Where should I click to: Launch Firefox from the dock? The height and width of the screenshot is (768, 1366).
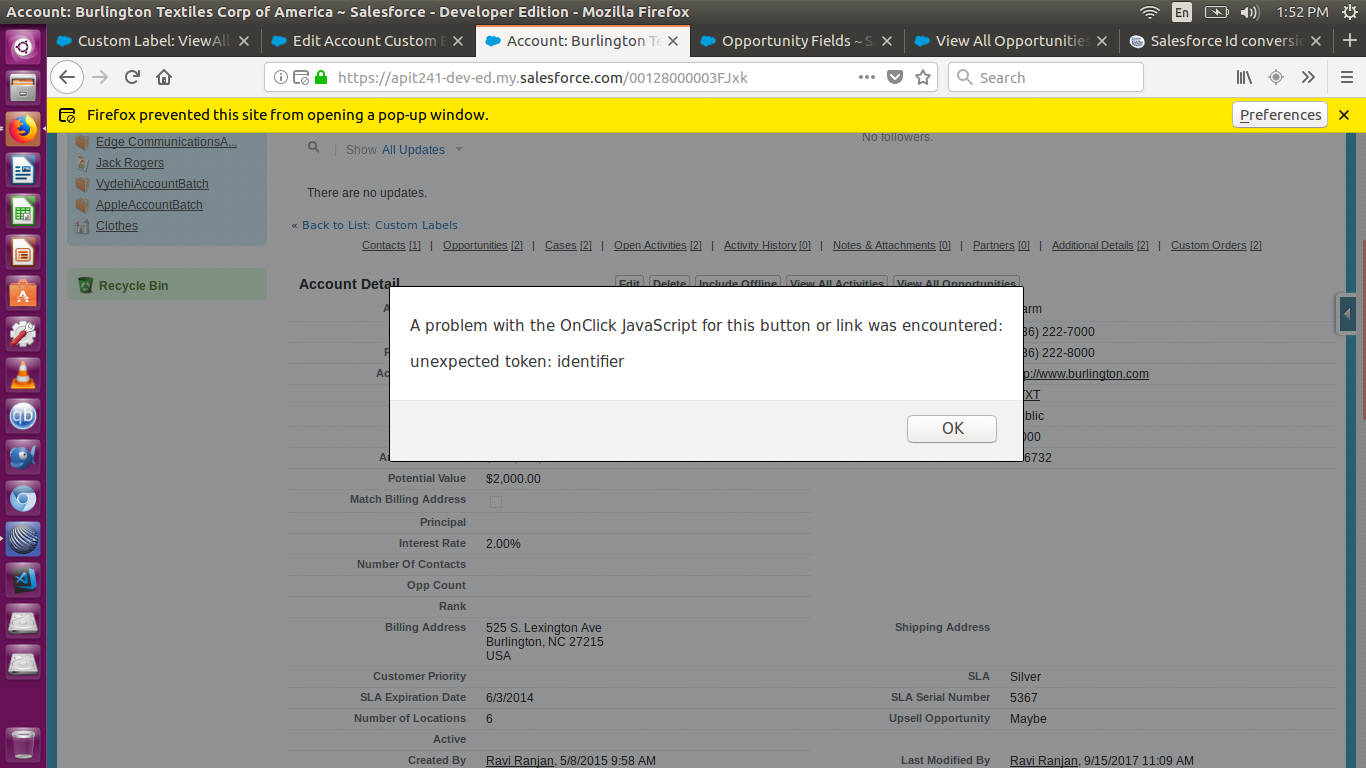(23, 129)
